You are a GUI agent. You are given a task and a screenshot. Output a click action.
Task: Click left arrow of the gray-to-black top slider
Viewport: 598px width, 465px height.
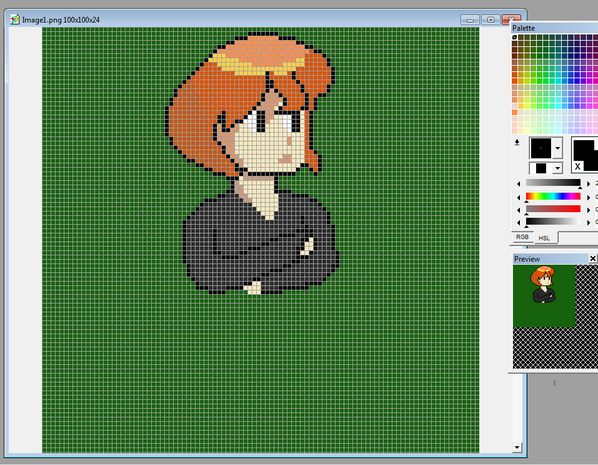coord(519,184)
